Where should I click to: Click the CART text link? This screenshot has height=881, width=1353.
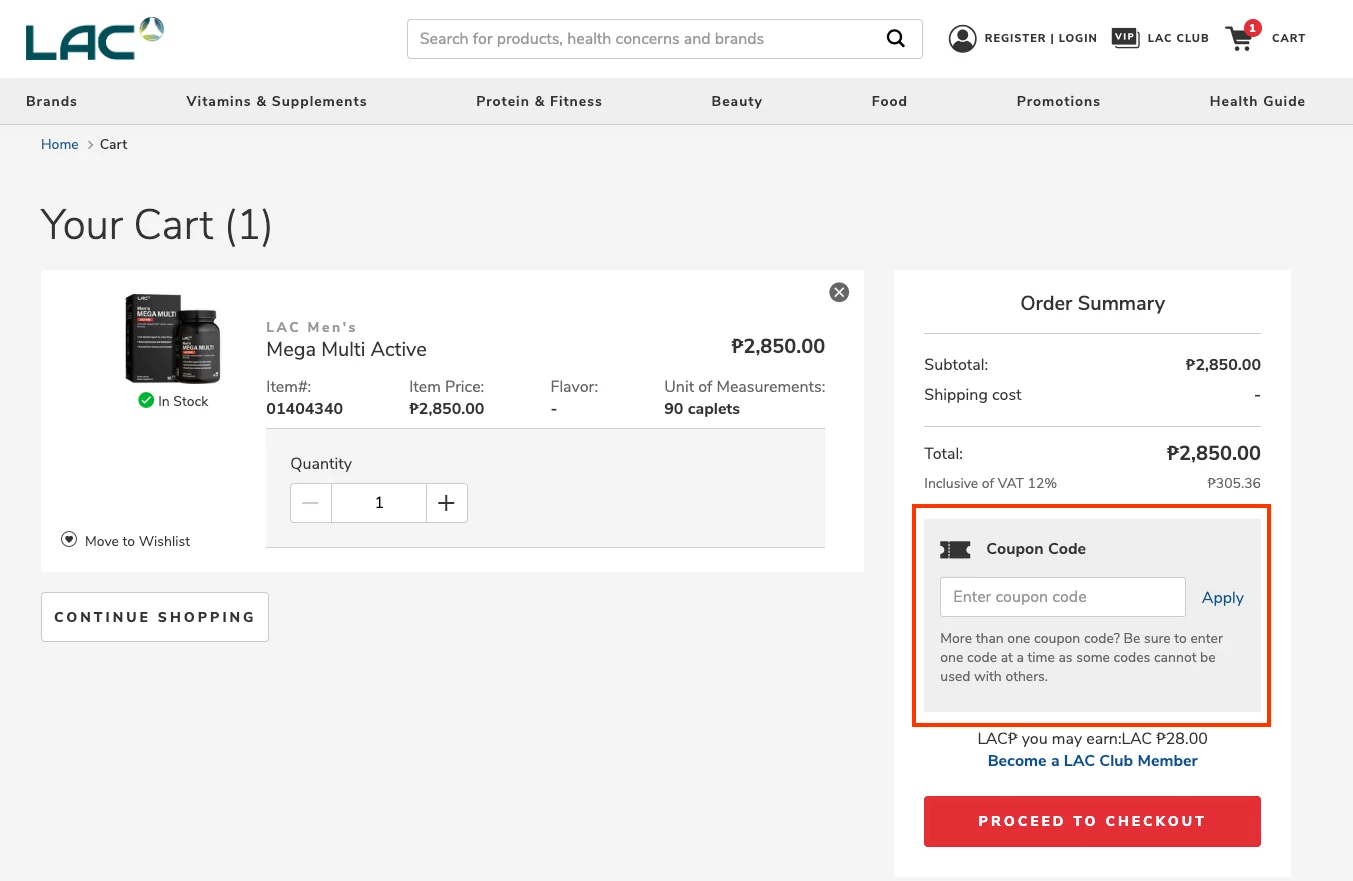pos(1288,38)
